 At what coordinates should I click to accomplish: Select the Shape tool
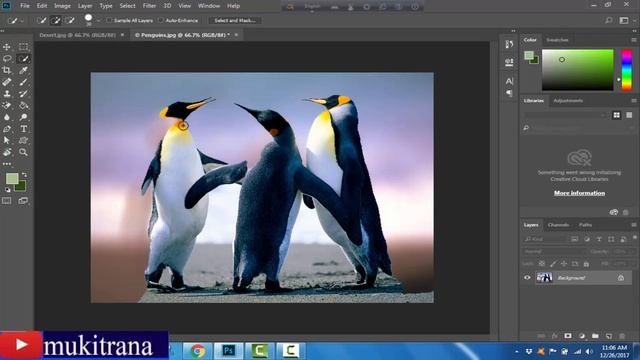pyautogui.click(x=24, y=140)
